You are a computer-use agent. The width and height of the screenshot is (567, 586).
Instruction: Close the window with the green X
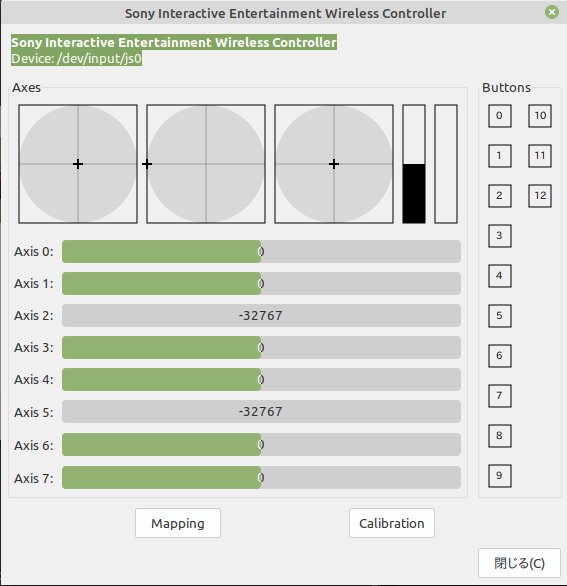tap(552, 12)
